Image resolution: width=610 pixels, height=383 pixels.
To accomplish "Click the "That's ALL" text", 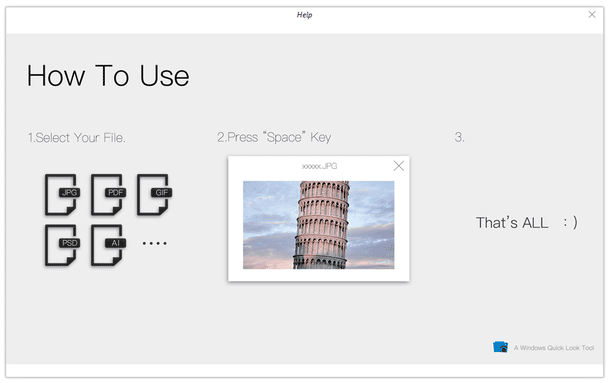I will pos(512,223).
